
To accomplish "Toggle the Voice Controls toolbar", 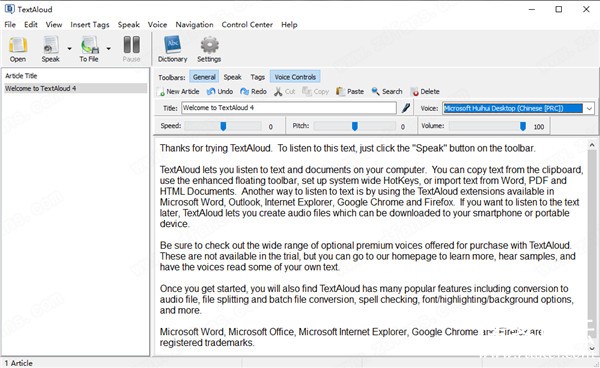I will tap(295, 77).
